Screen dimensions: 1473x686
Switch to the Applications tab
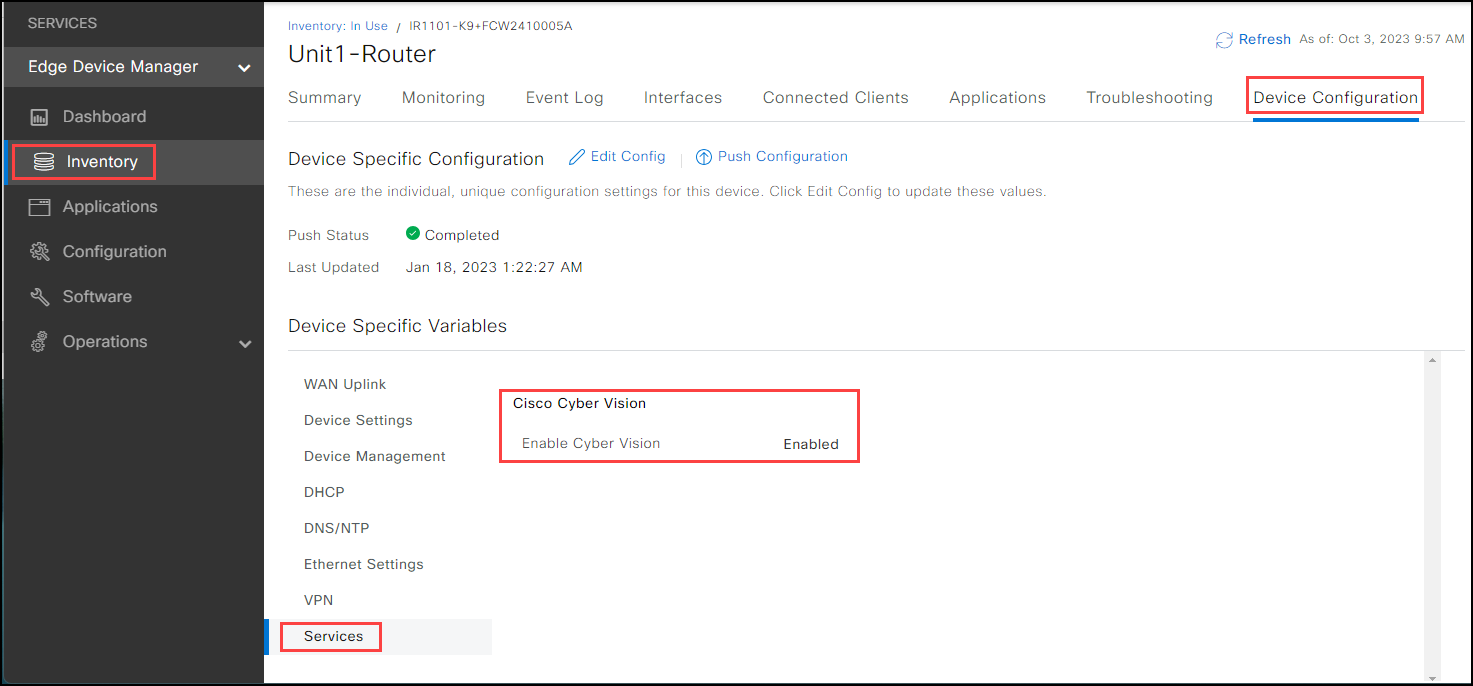pos(997,98)
